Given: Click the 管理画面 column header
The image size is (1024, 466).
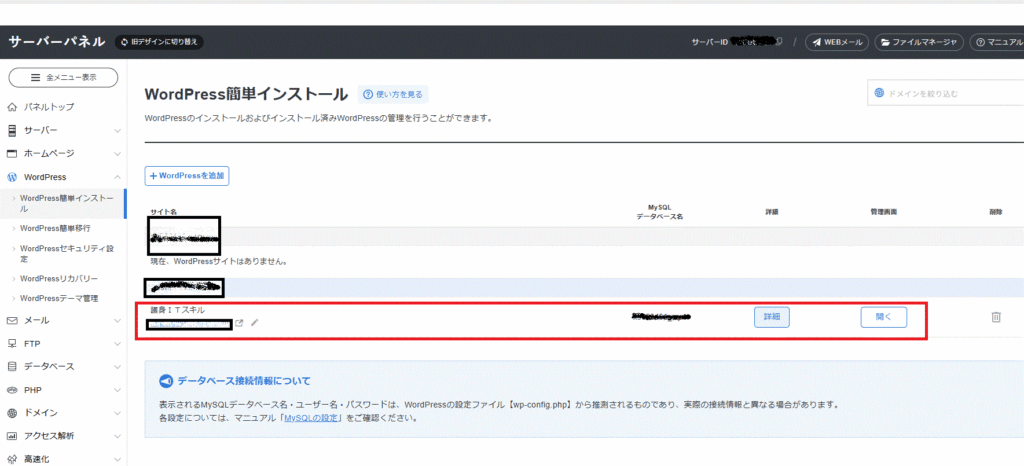Looking at the screenshot, I should [883, 212].
